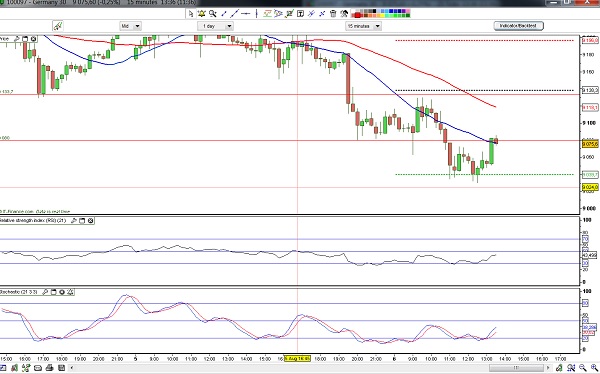Save the chart with floppy disk icon
The width and height of the screenshot is (600, 374).
tap(61, 368)
